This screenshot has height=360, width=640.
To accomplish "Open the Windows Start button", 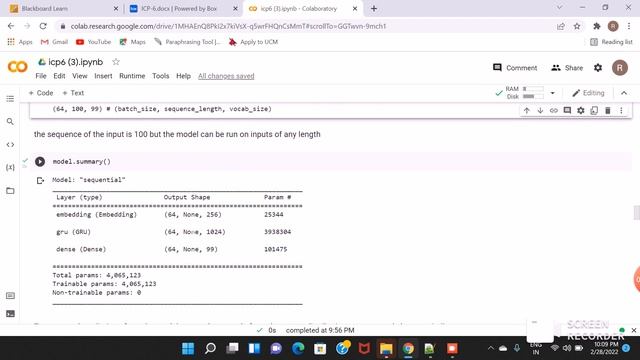I will coord(188,349).
